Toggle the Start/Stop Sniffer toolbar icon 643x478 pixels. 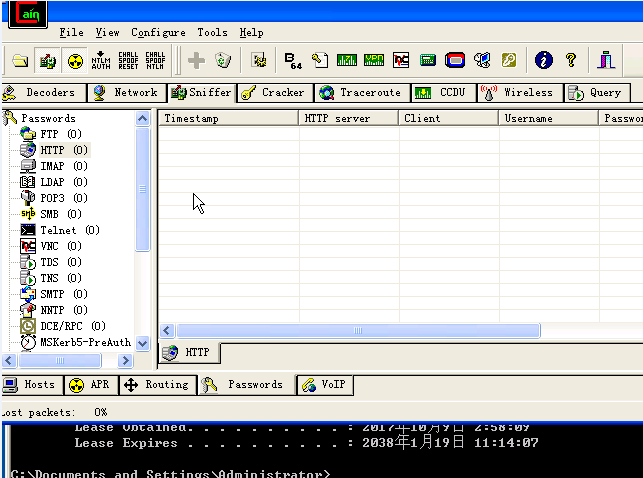coord(48,61)
